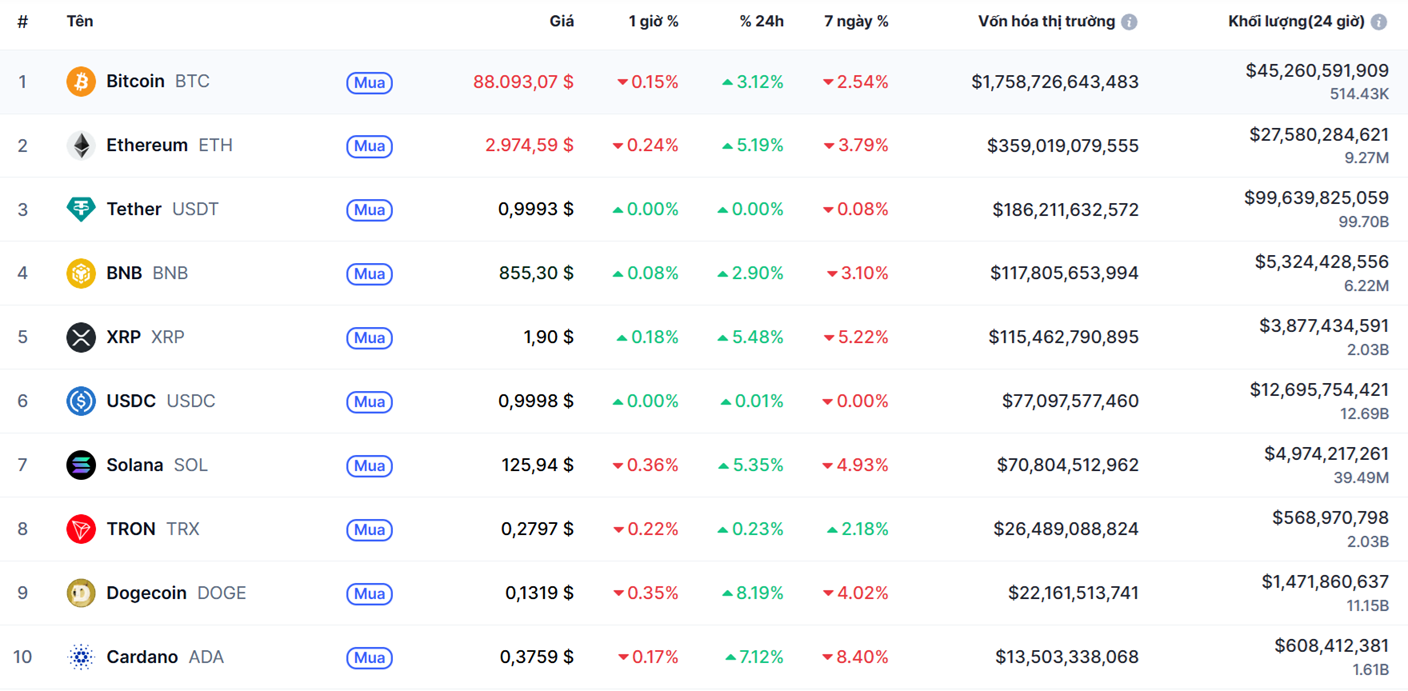
Task: Click the XRP coin logo
Action: point(81,337)
